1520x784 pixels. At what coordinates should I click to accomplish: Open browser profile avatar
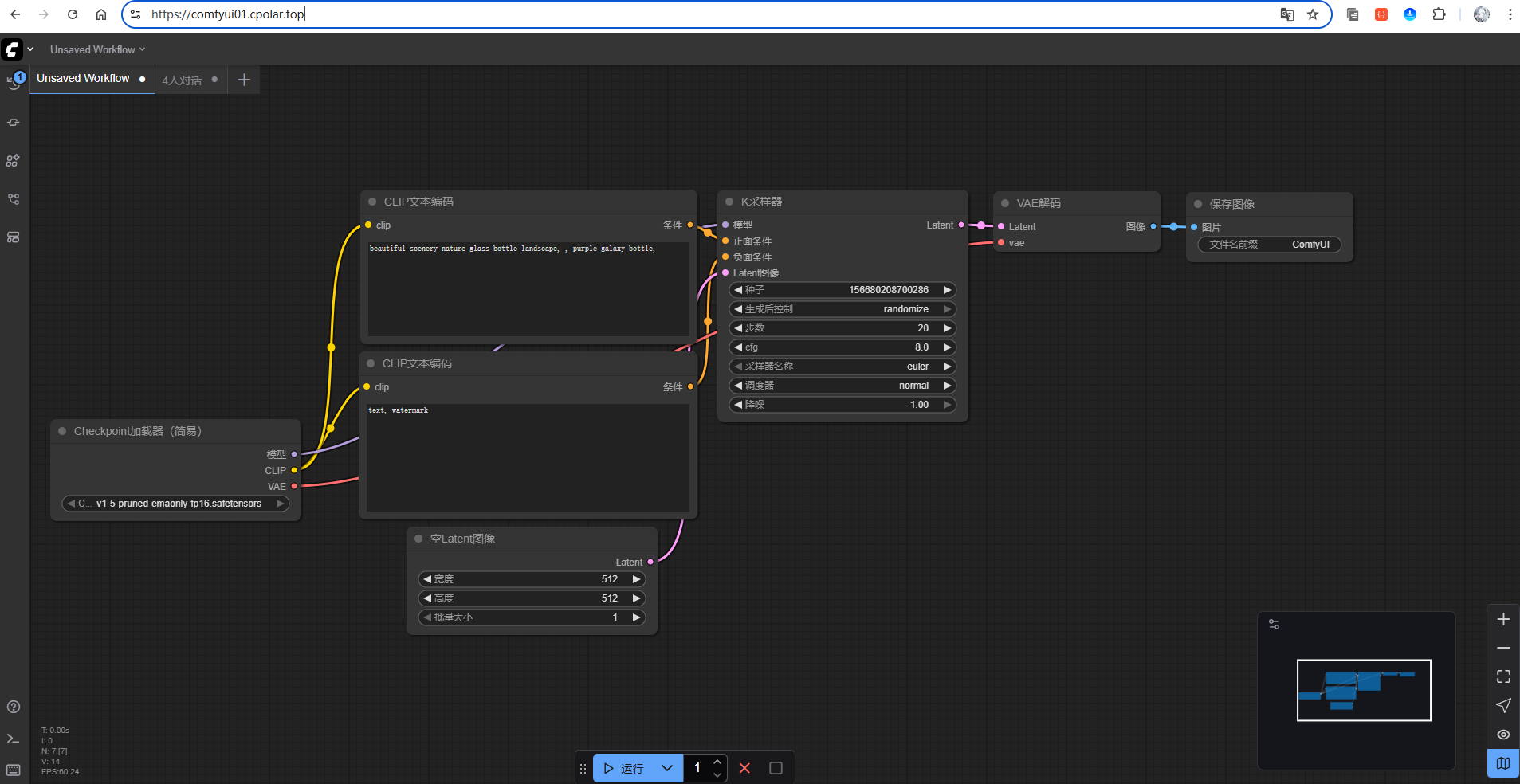coord(1482,14)
